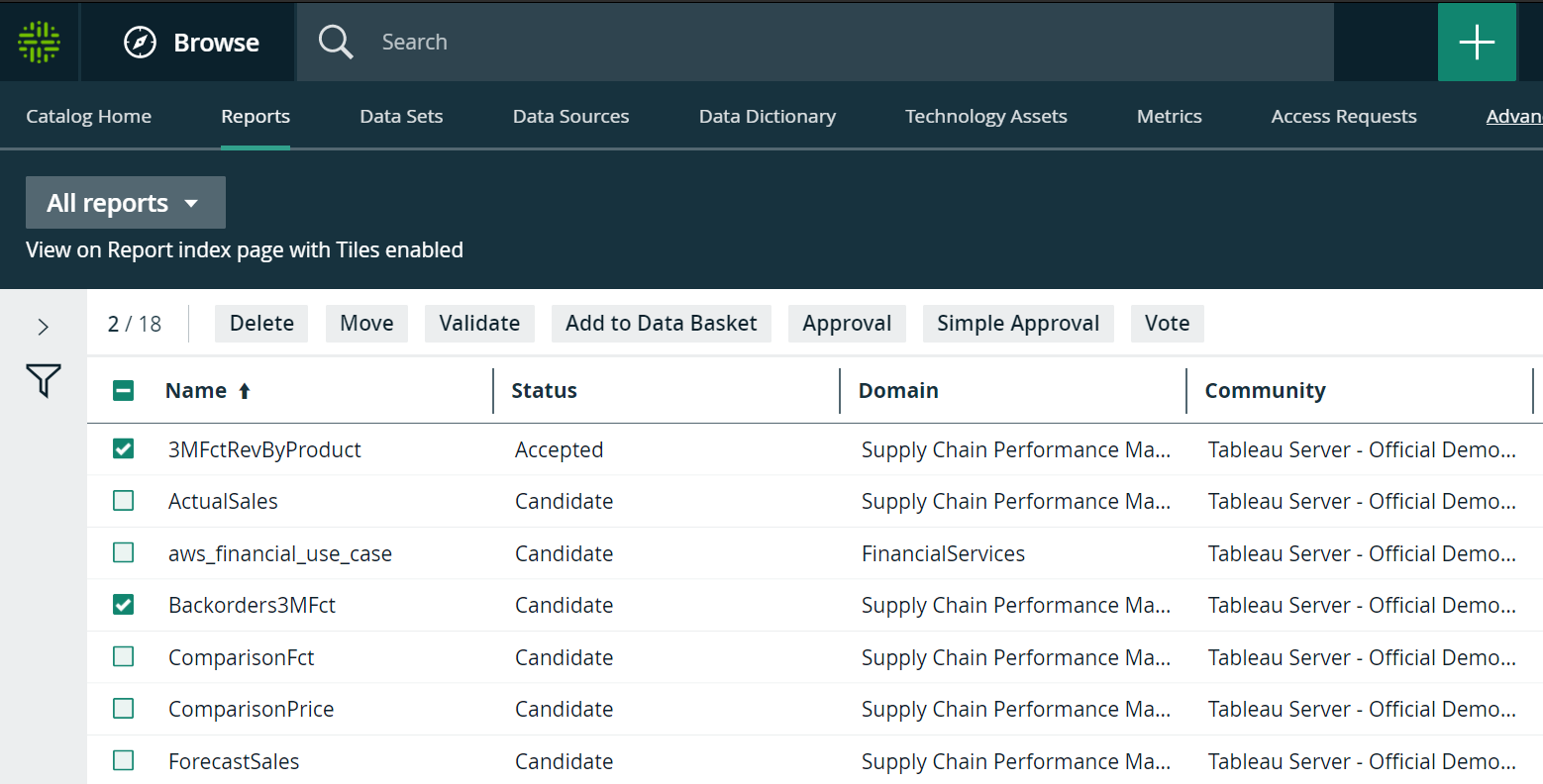This screenshot has height=784, width=1543.
Task: Open the filter funnel in the sidebar
Action: [x=44, y=380]
